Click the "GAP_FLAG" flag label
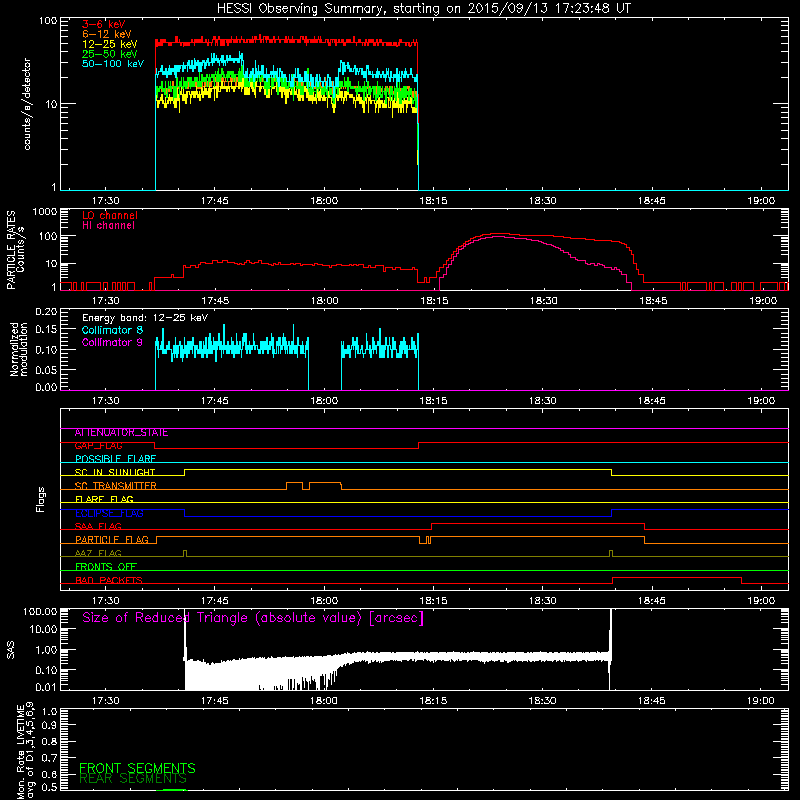Viewport: 800px width, 800px height. (98, 446)
